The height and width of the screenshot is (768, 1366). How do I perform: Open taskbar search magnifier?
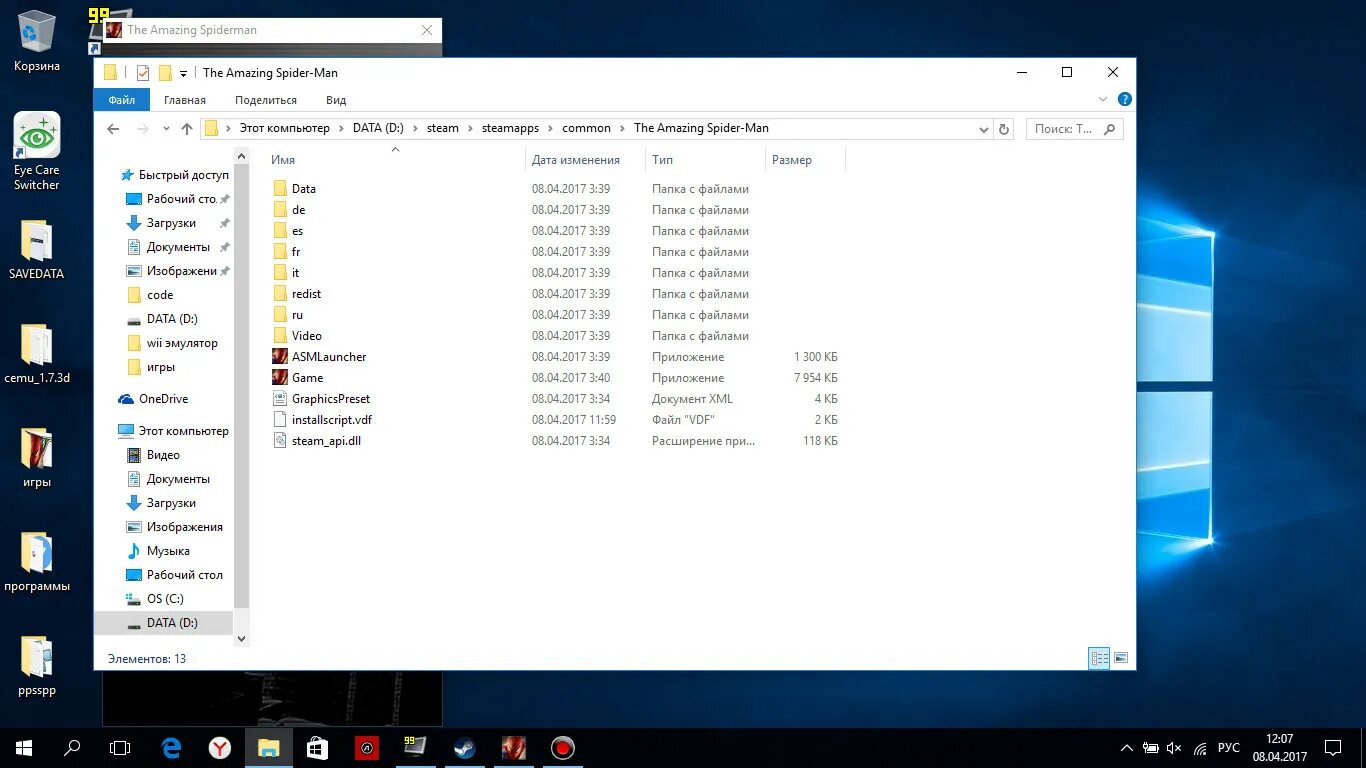(x=72, y=748)
